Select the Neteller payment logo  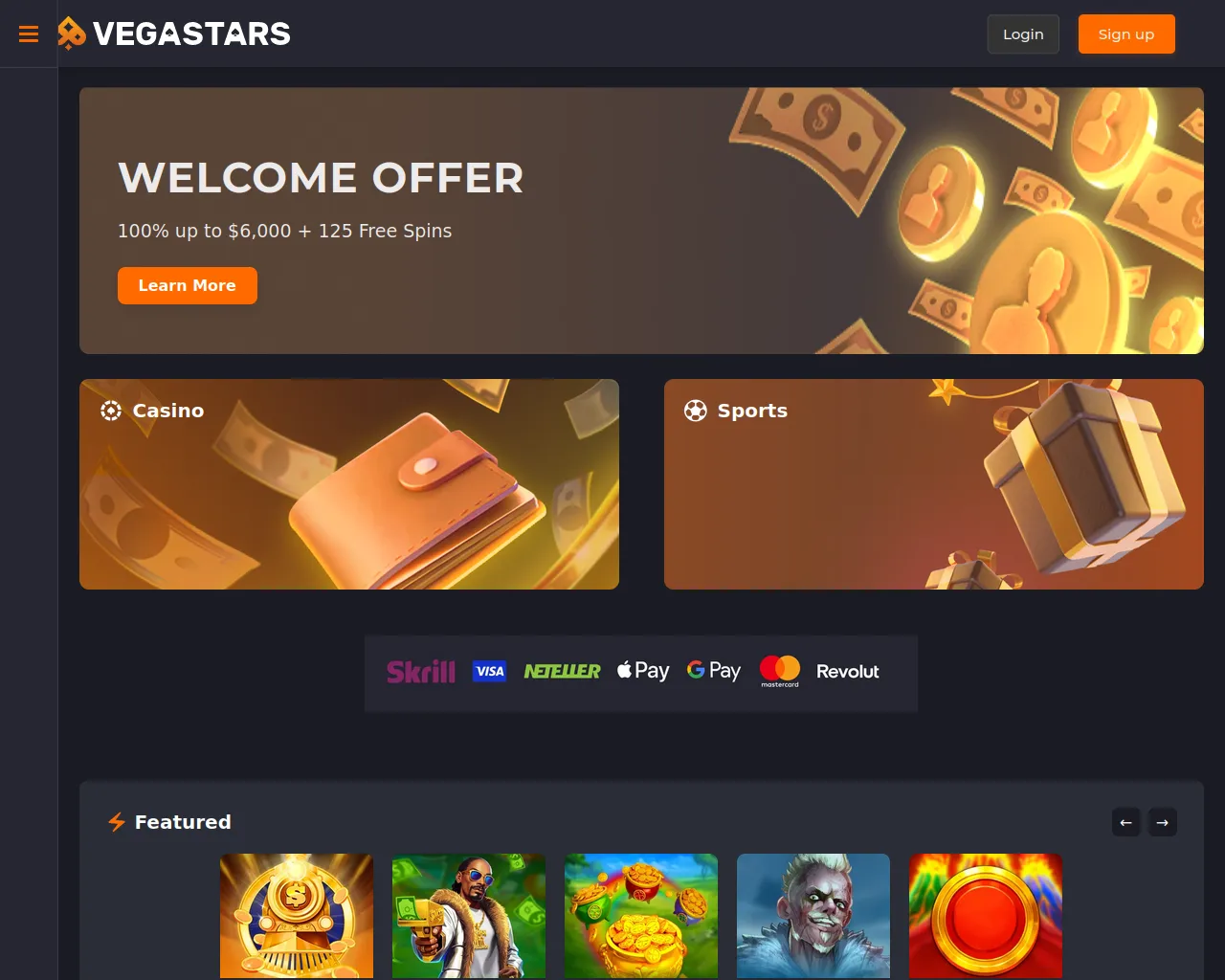pyautogui.click(x=562, y=672)
